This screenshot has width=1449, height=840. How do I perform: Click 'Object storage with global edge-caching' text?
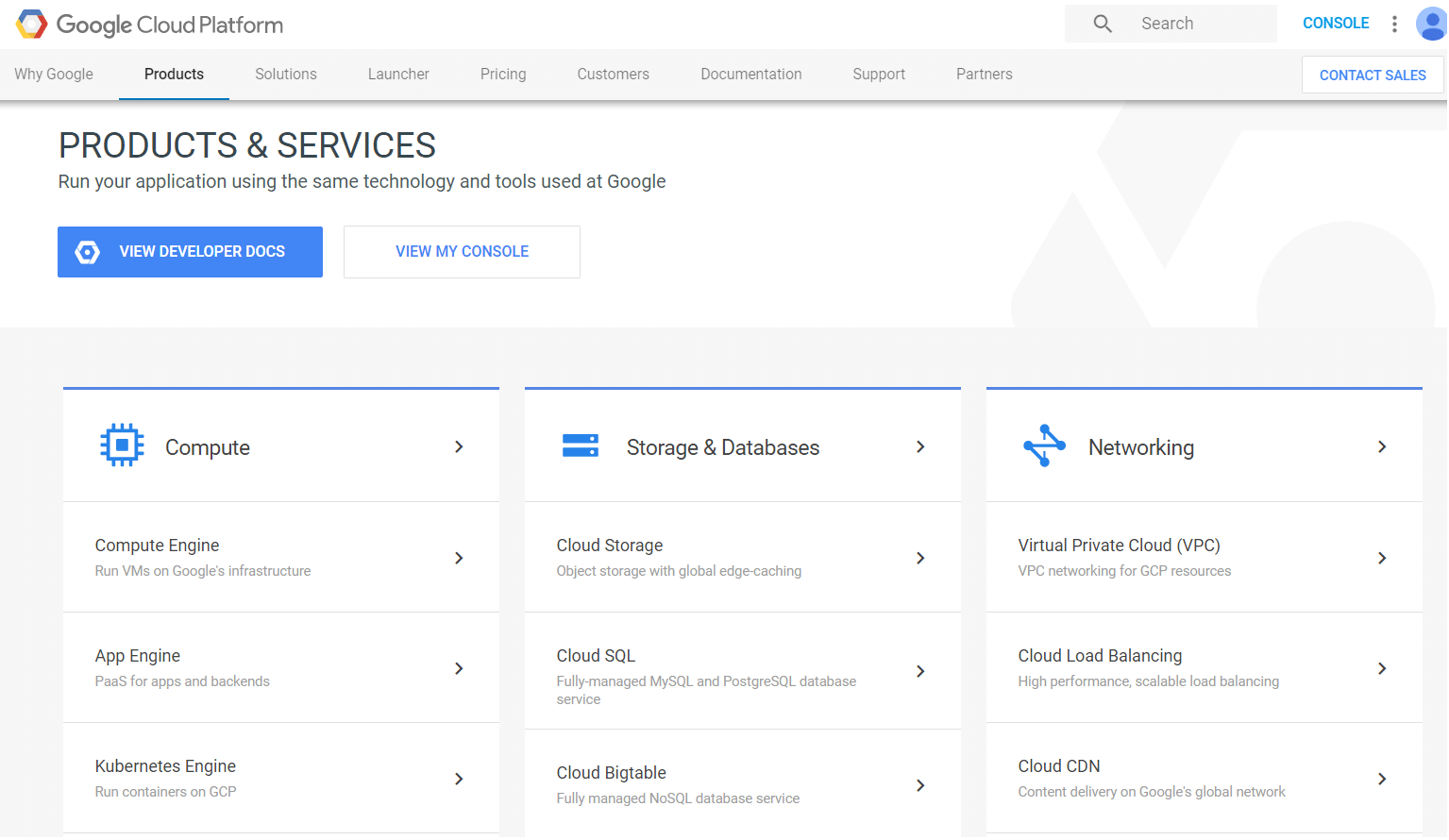point(679,571)
